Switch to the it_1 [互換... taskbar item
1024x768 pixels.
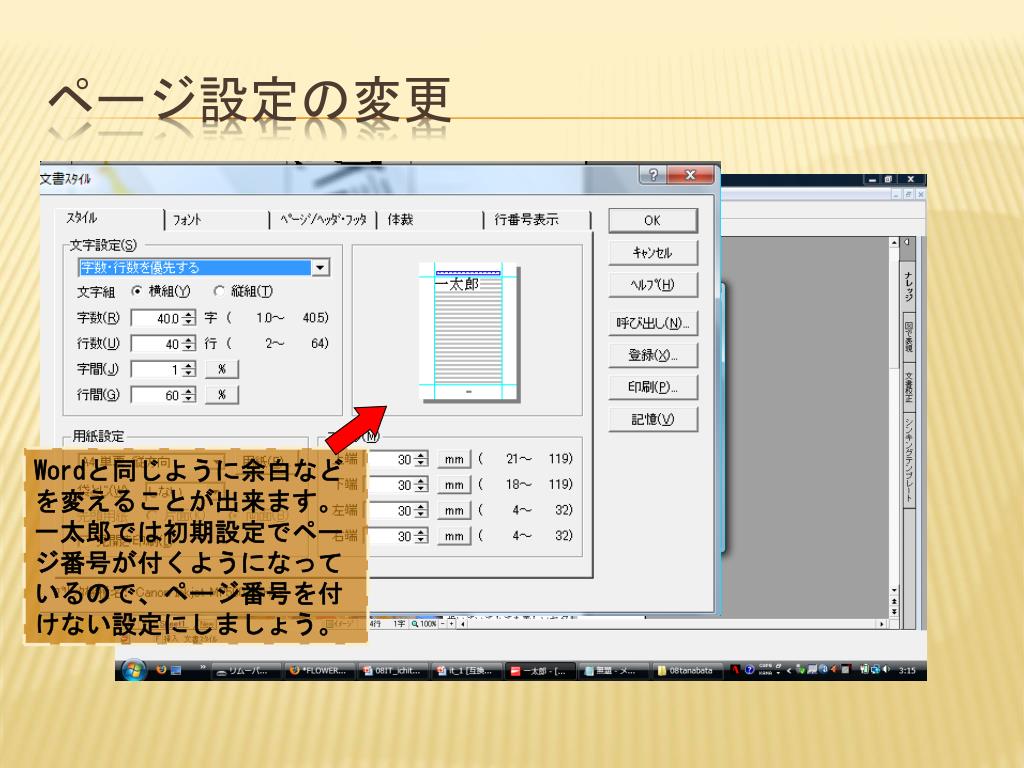(466, 671)
